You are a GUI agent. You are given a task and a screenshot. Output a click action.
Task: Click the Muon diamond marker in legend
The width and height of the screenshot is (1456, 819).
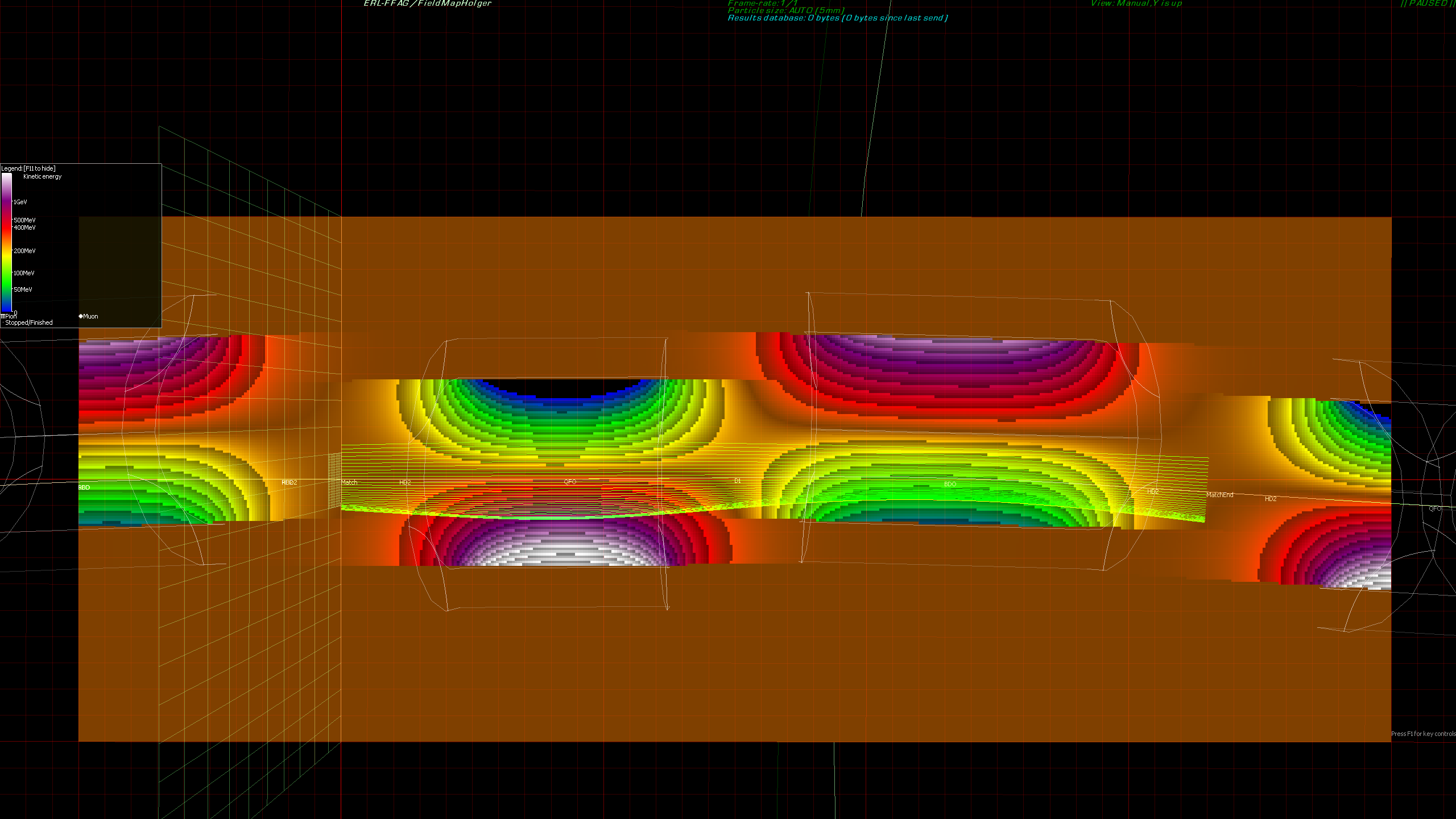(81, 316)
